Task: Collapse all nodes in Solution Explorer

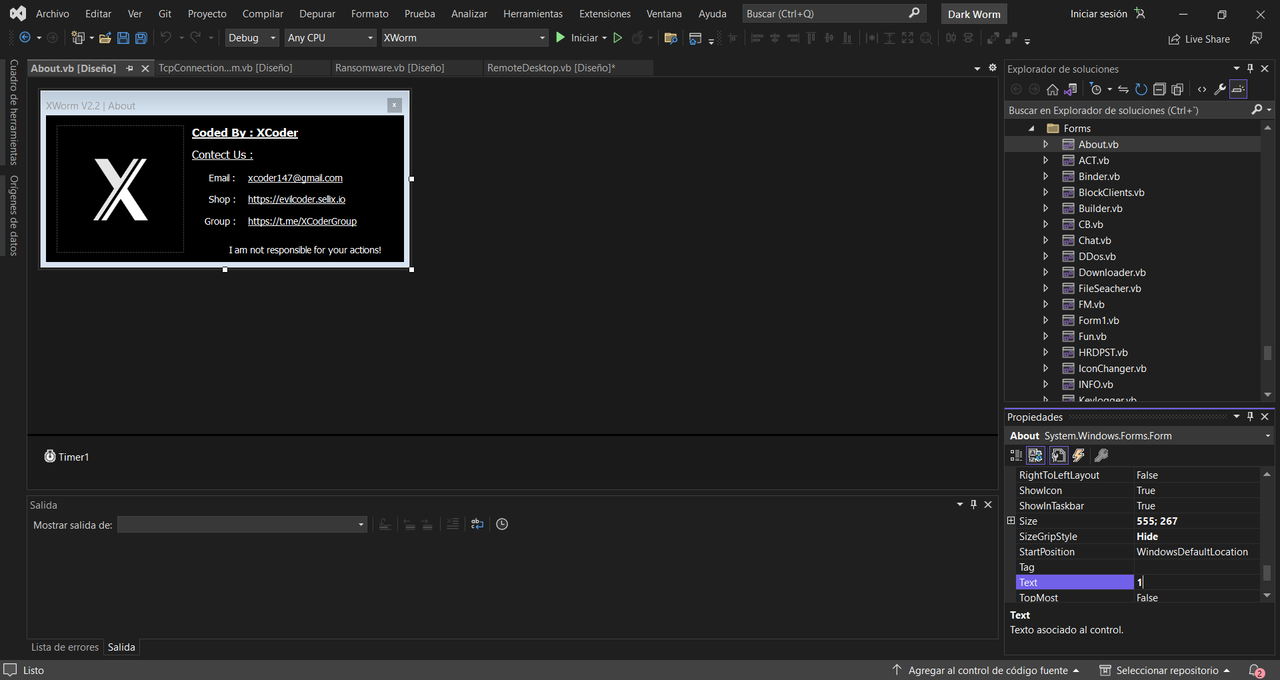Action: [x=1159, y=89]
